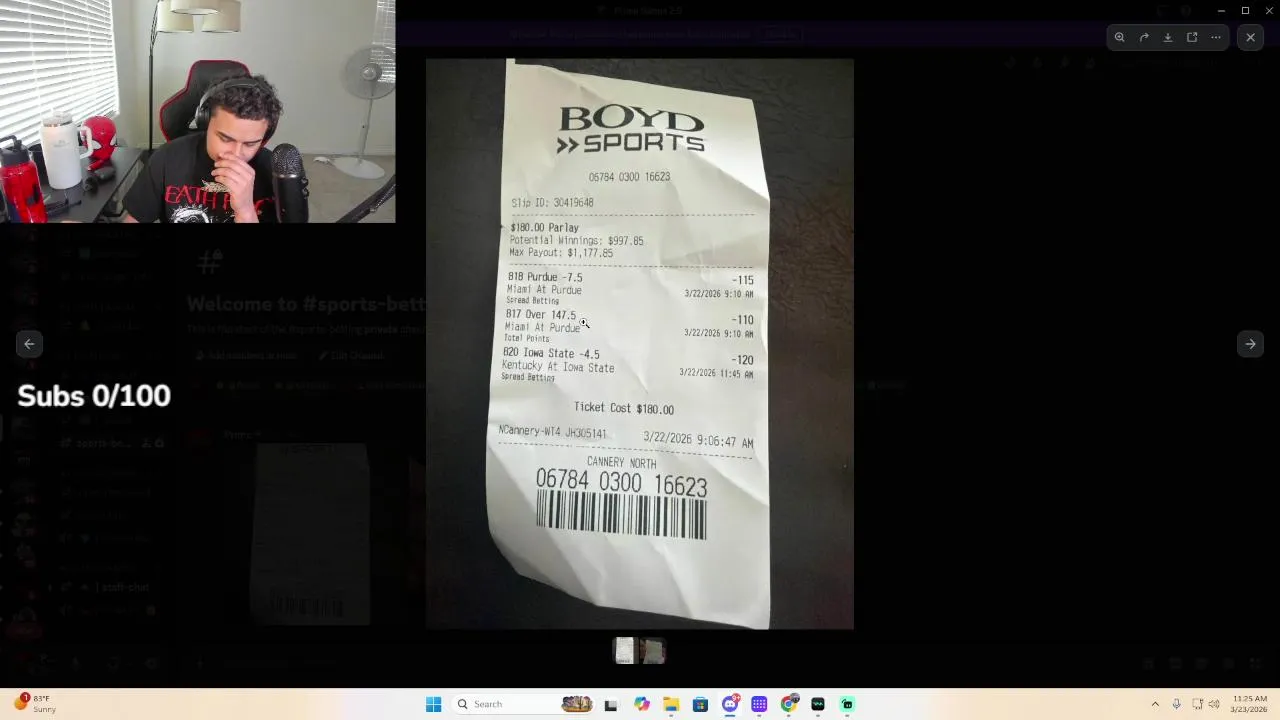1280x720 pixels.
Task: Click the taskbar Search box
Action: point(523,704)
